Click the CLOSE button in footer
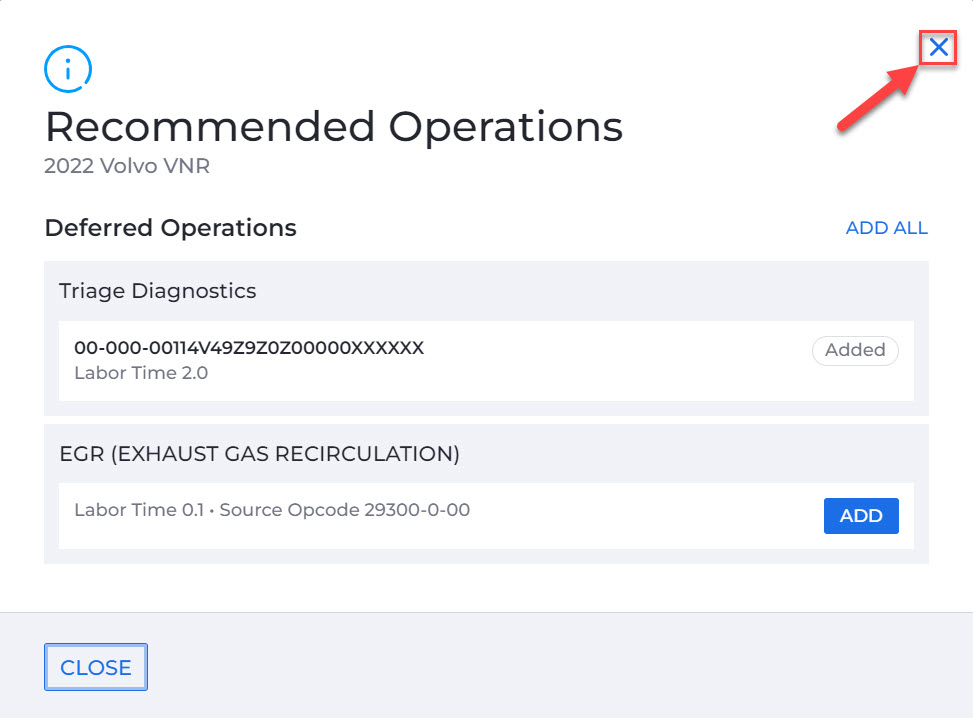 click(96, 667)
